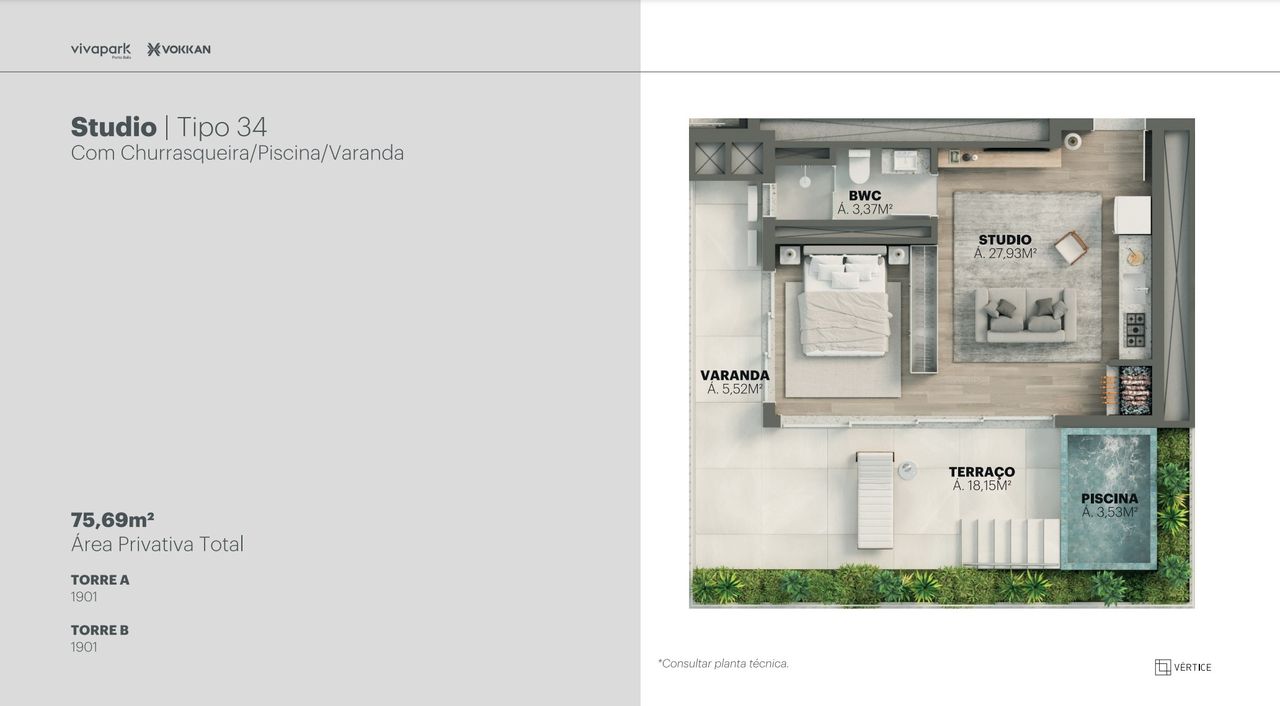Click the Vokkan logo
Screen dimensions: 1280x706
pos(179,50)
